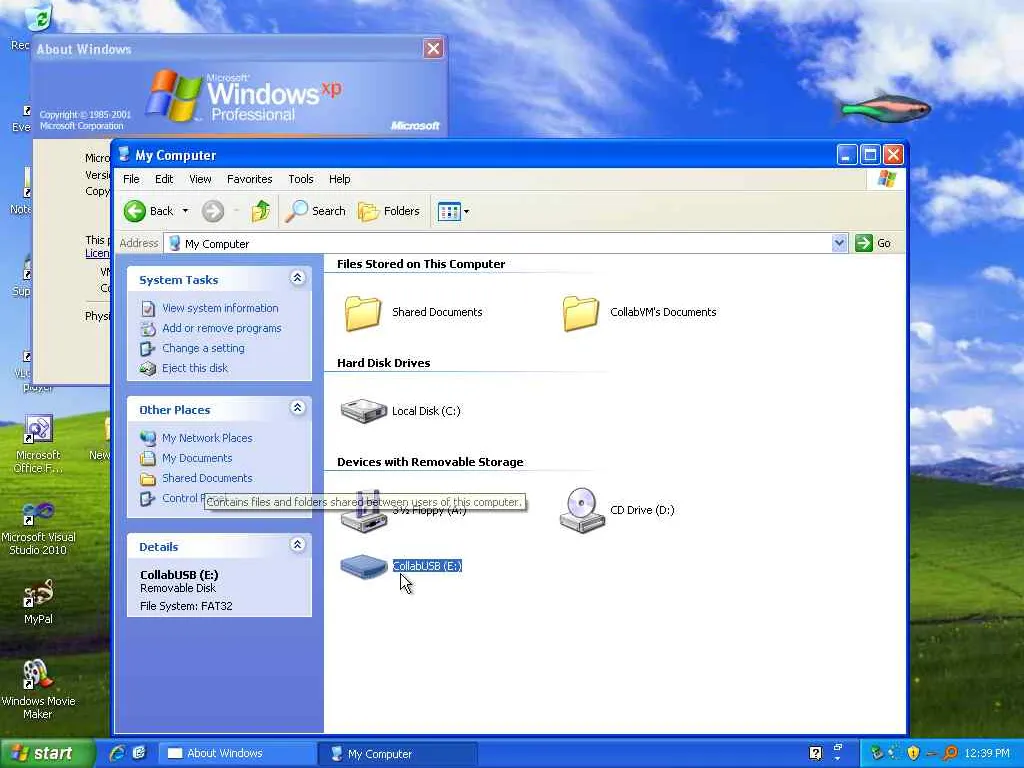Open Search in the toolbar
Screen dimensions: 1024x768
[x=317, y=211]
